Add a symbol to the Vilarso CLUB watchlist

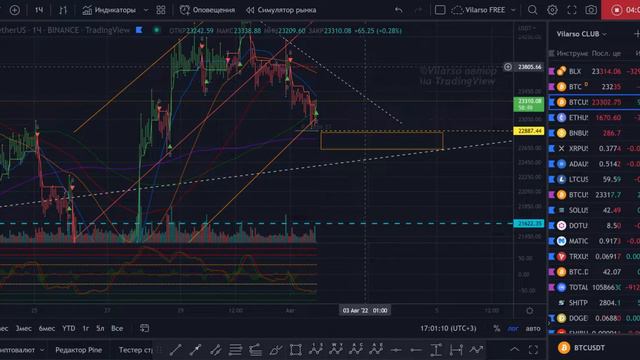636,34
